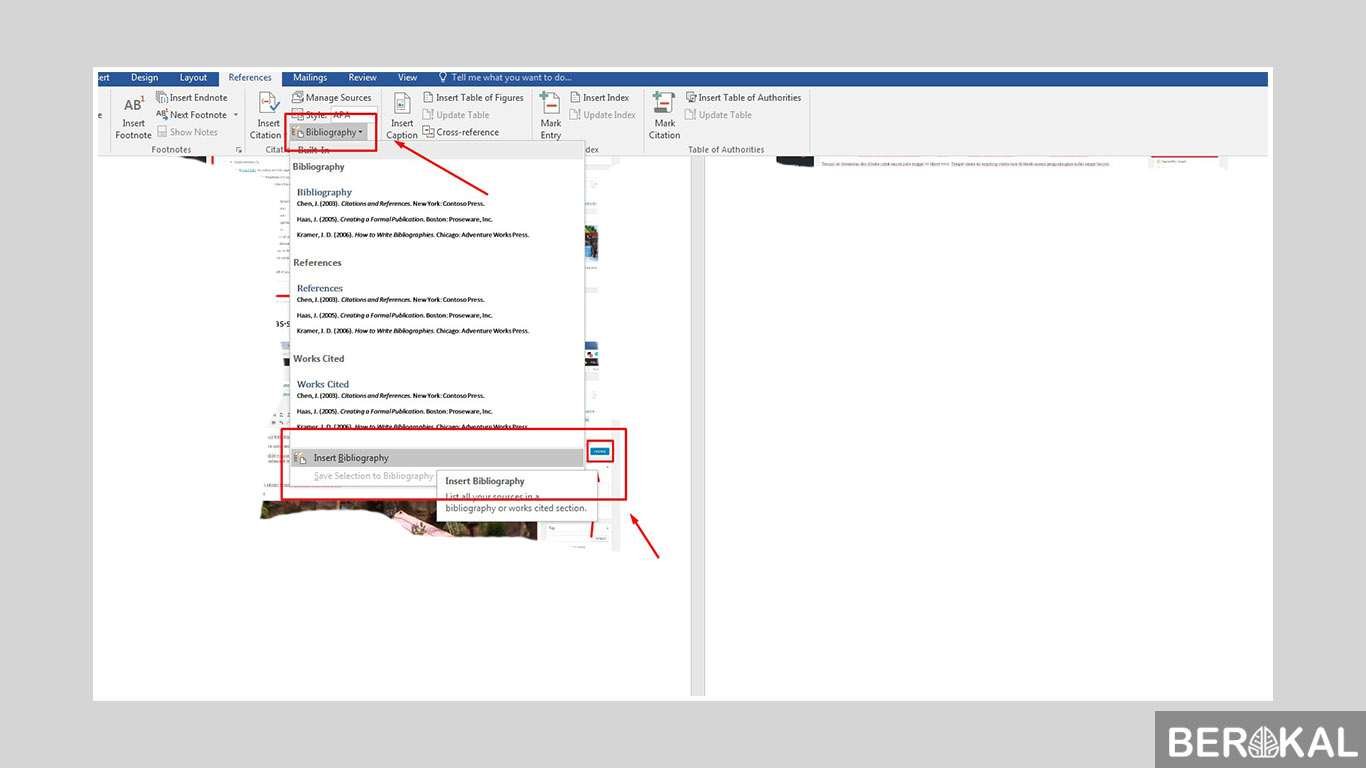Click Insert Table of Figures
Screen dimensions: 1366x768
[x=473, y=97]
